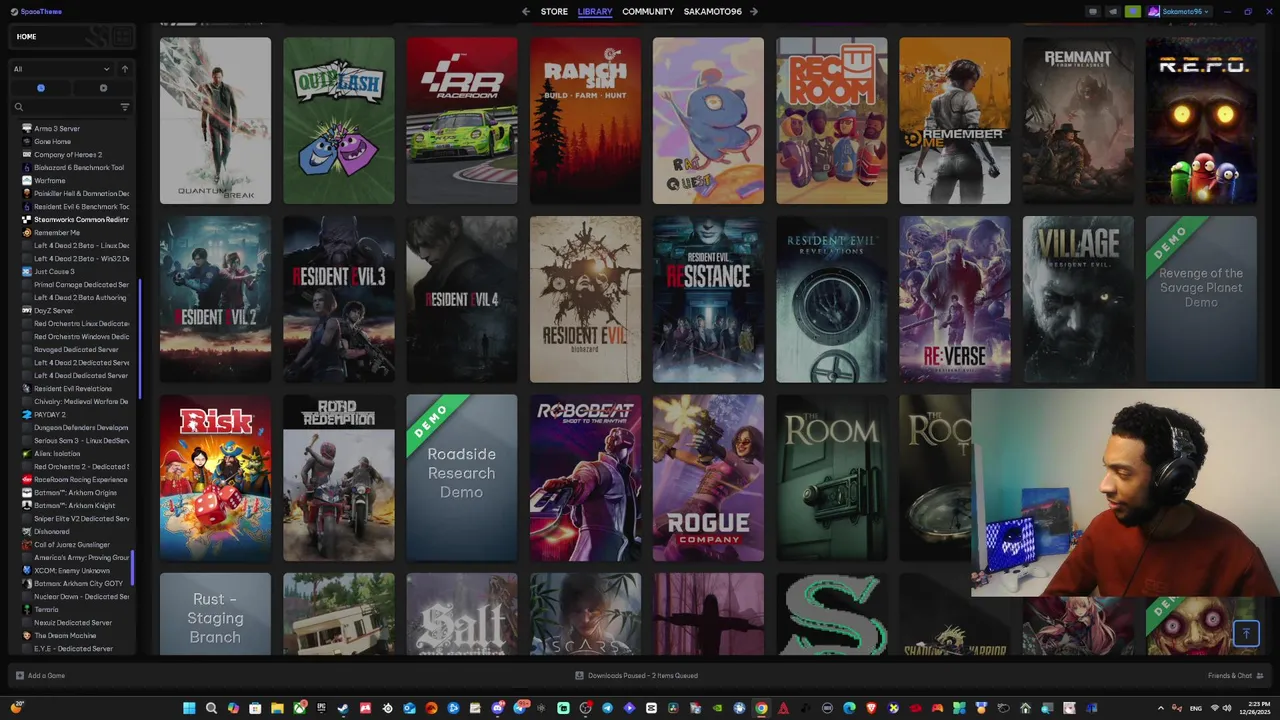Expand the All library filter dropdown
This screenshot has height=720, width=1280.
[x=62, y=69]
